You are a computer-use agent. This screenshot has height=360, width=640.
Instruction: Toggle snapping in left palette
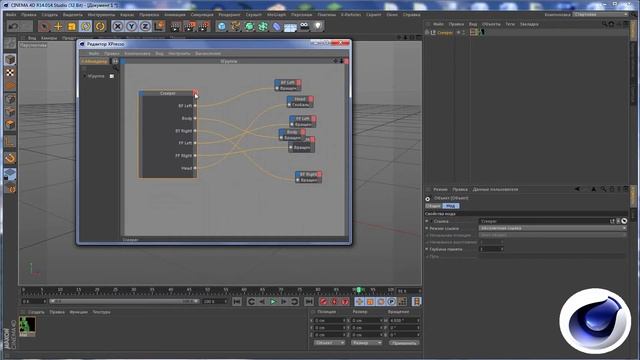point(10,158)
